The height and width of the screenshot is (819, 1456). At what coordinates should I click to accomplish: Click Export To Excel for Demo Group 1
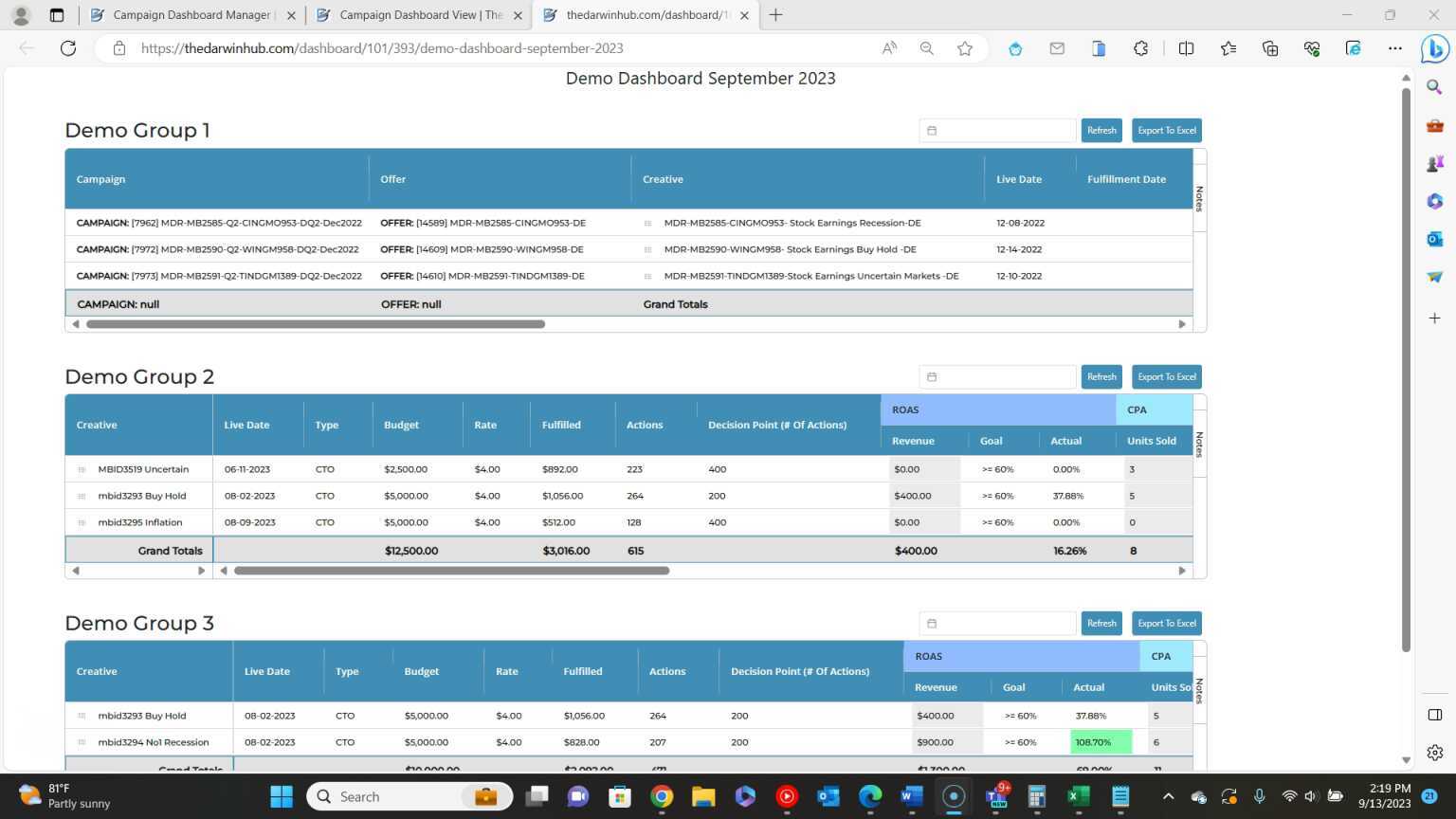1167,131
